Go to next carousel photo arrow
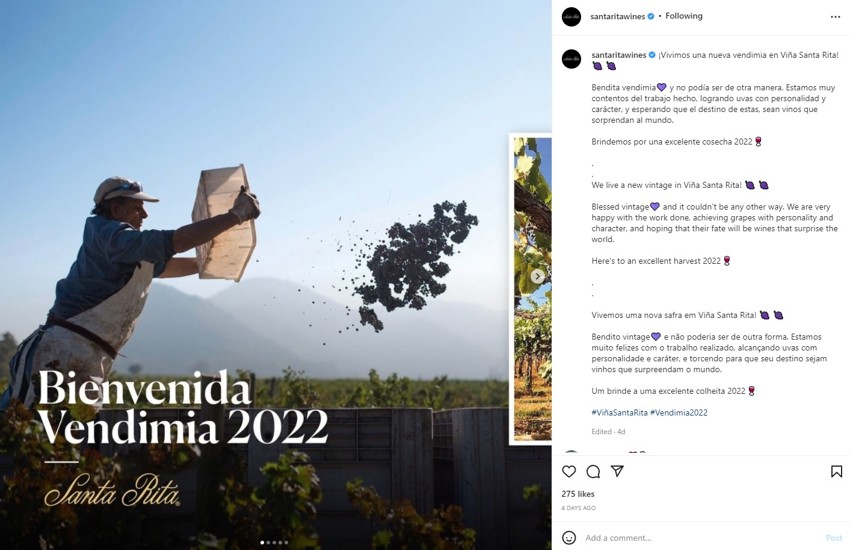The image size is (850, 550). [538, 276]
